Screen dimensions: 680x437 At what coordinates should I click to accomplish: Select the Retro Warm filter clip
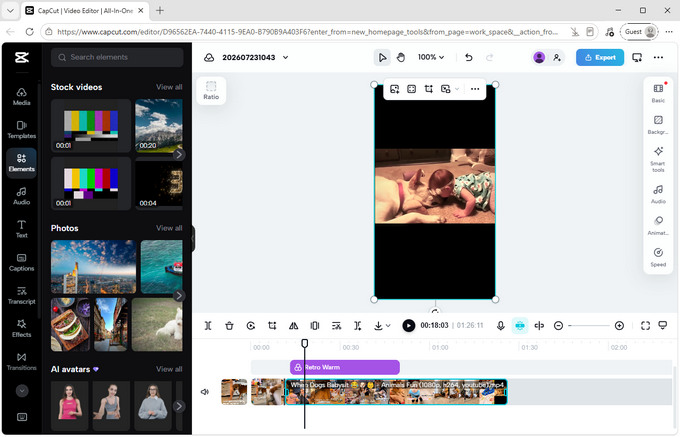click(345, 368)
